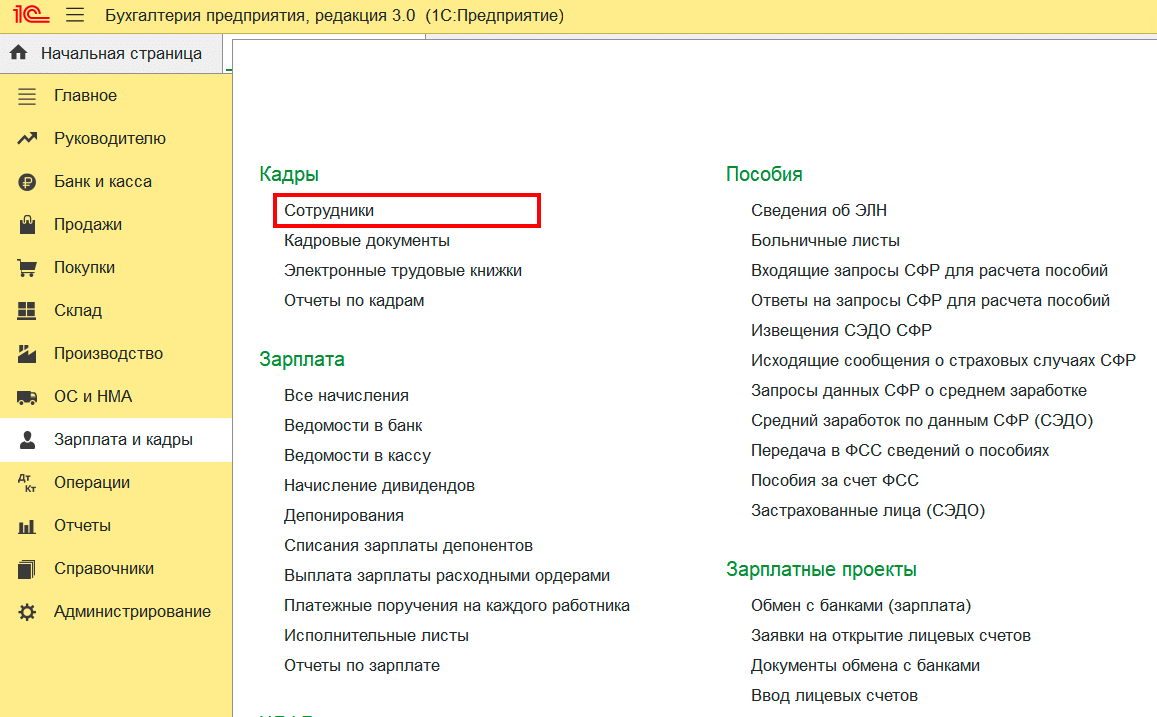
Task: Click the Руководителю chart icon
Action: pyautogui.click(x=28, y=139)
